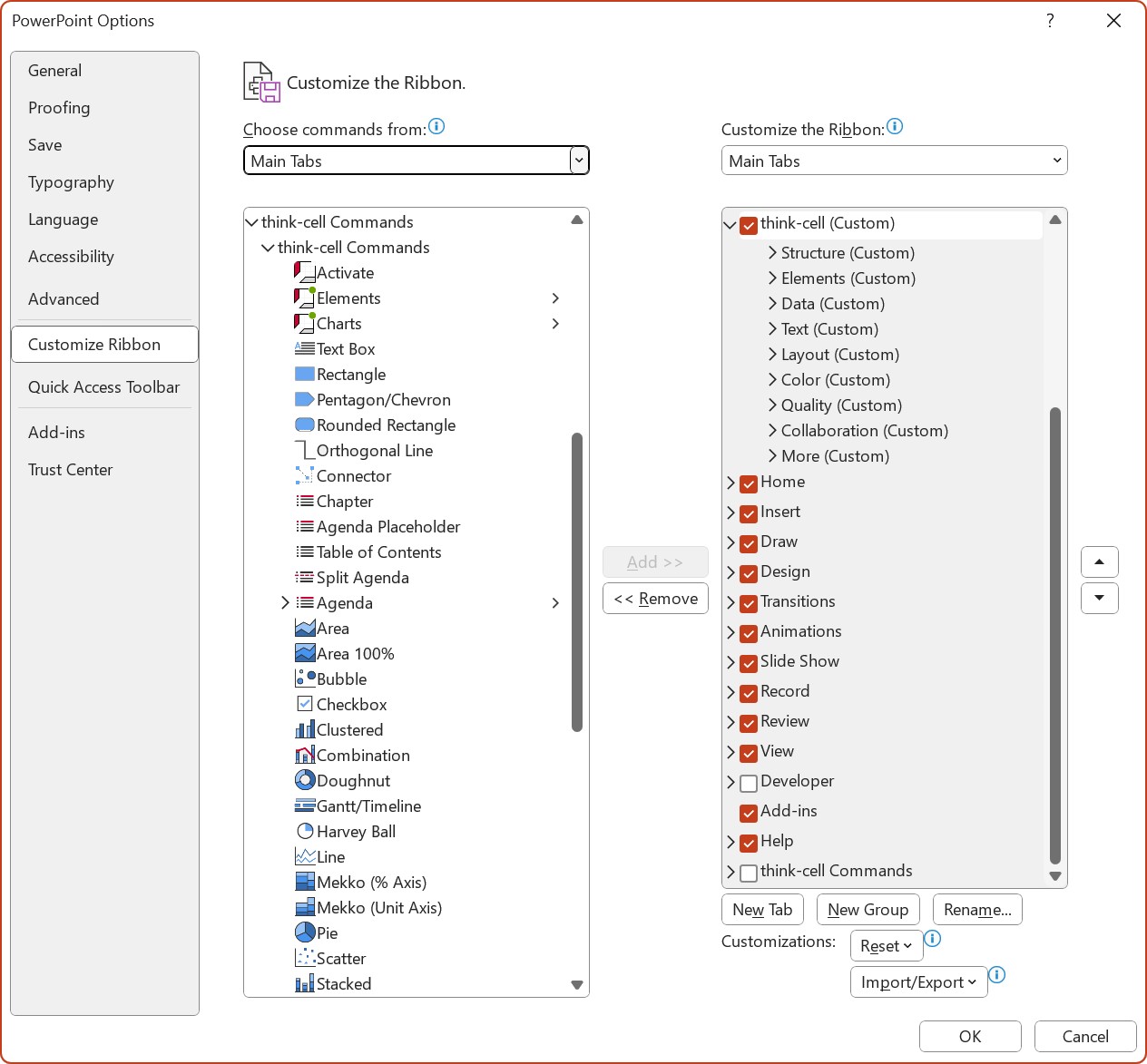Expand the Data (Custom) group
The height and width of the screenshot is (1064, 1147).
click(x=772, y=304)
